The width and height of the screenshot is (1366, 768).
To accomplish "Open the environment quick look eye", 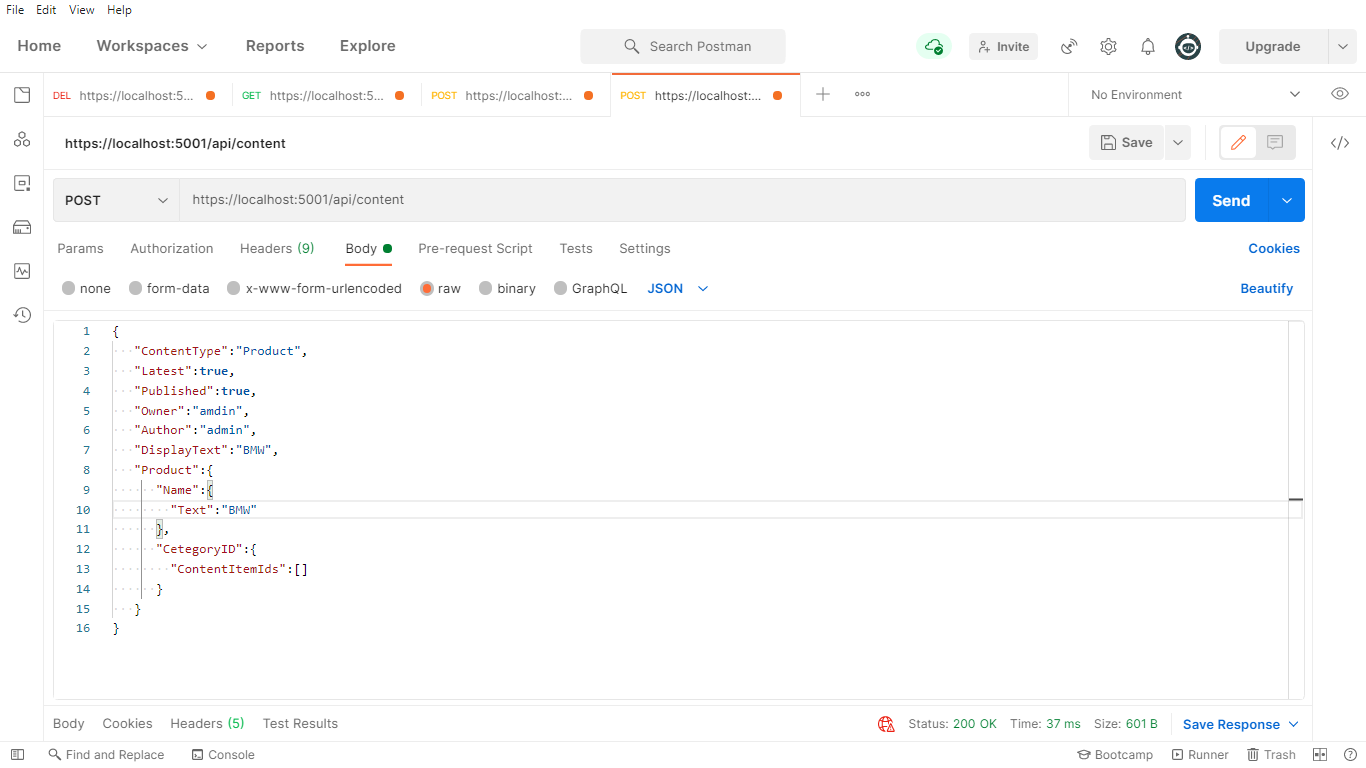I will (x=1340, y=94).
